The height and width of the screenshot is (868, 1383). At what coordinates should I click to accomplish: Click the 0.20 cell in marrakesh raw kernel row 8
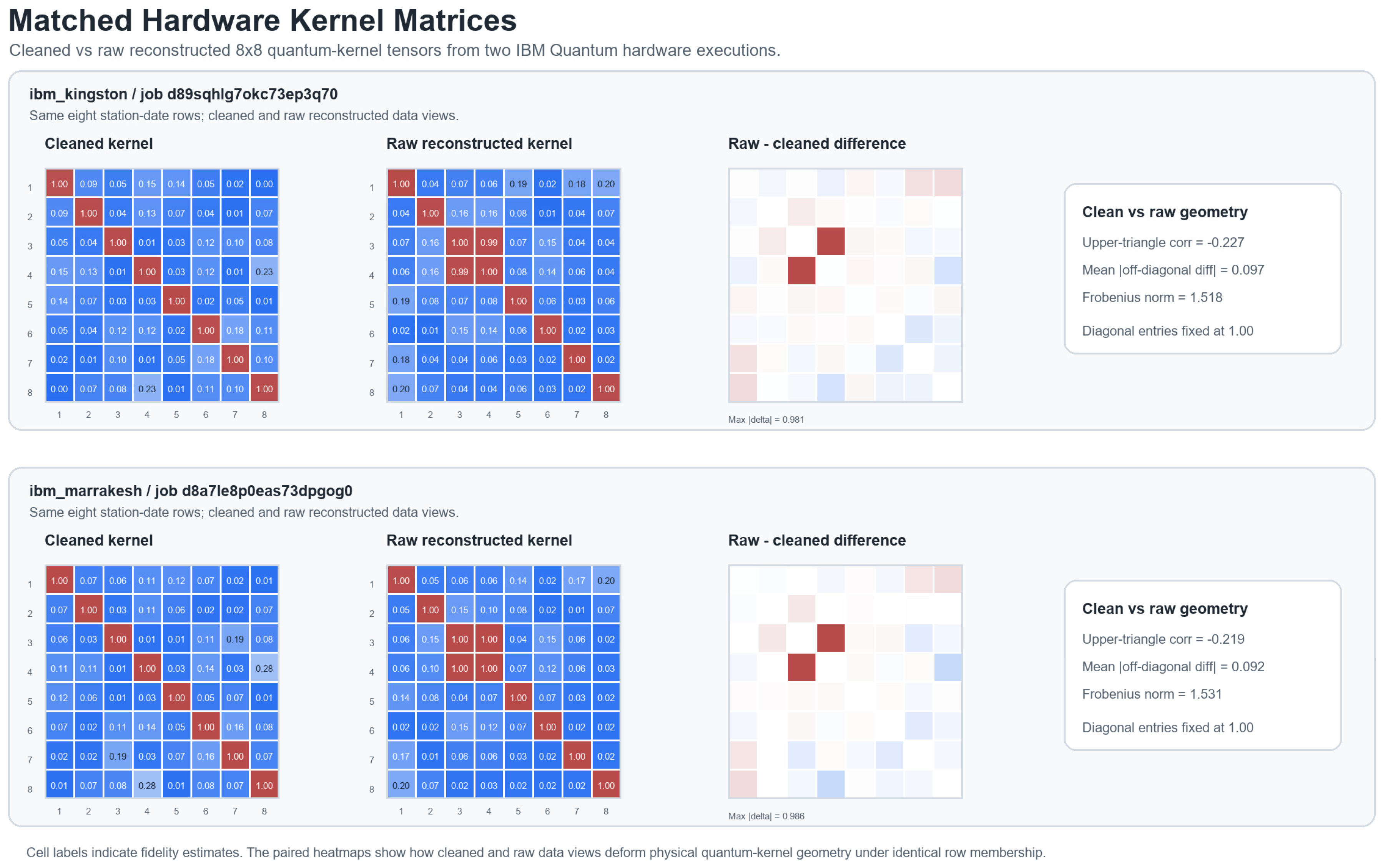[401, 785]
